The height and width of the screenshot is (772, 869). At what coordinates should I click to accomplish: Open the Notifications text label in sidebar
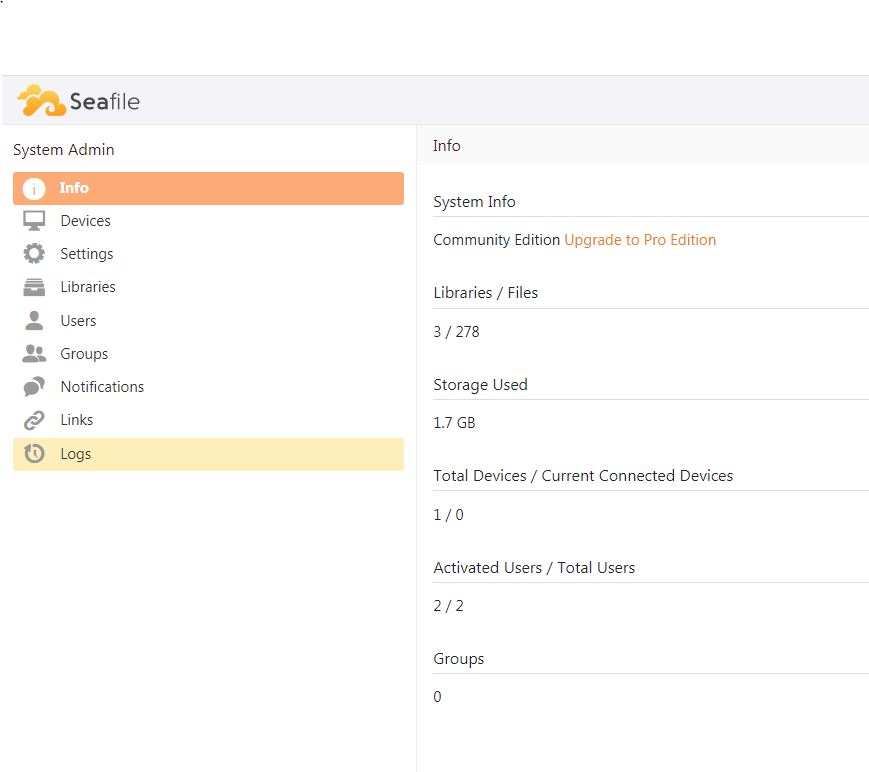[102, 387]
